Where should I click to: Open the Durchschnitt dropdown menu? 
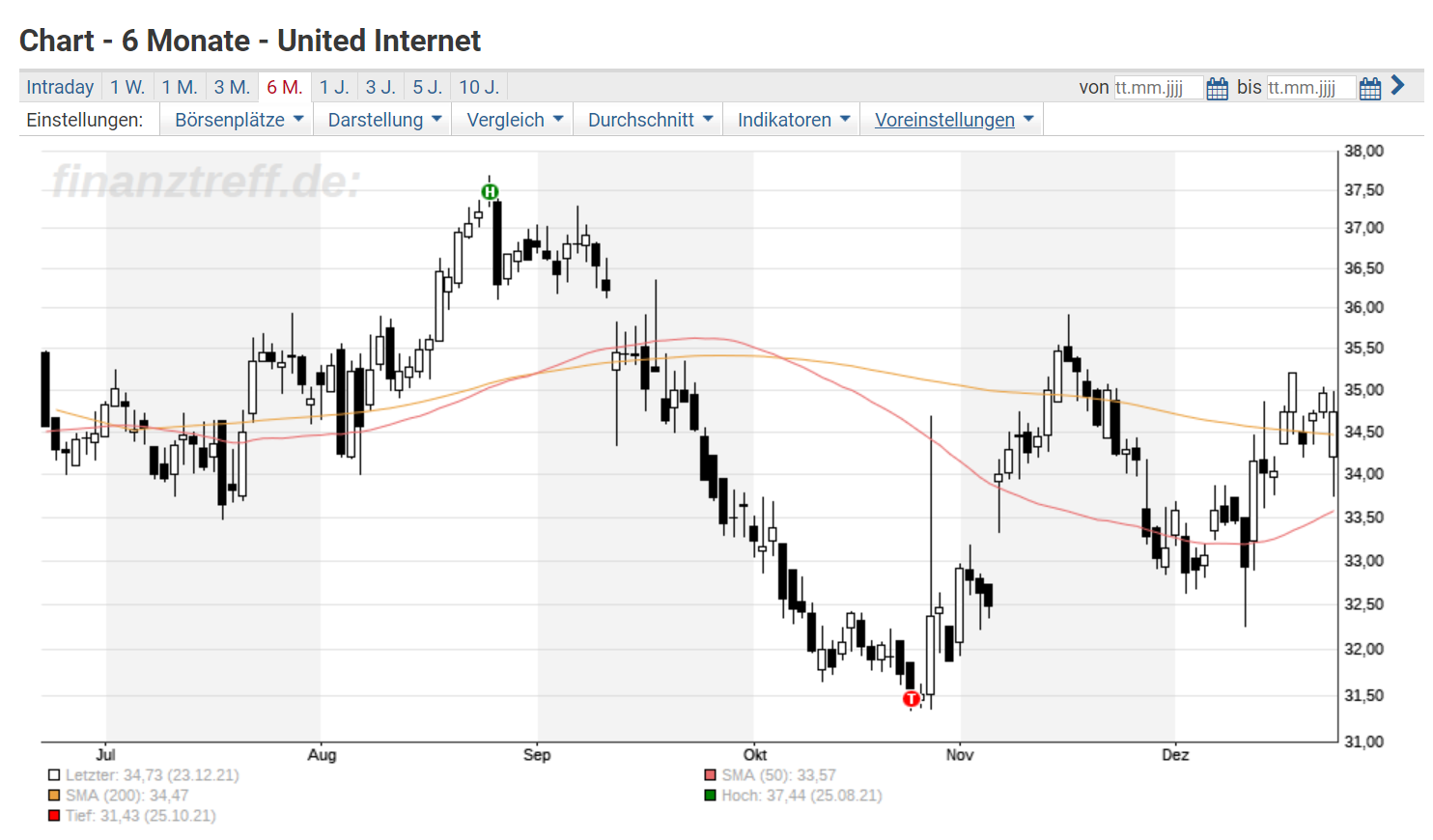click(x=650, y=120)
